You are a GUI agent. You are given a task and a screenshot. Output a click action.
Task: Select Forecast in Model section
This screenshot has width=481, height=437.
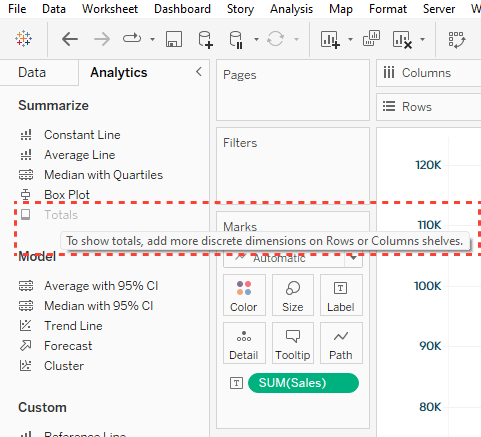(x=68, y=346)
